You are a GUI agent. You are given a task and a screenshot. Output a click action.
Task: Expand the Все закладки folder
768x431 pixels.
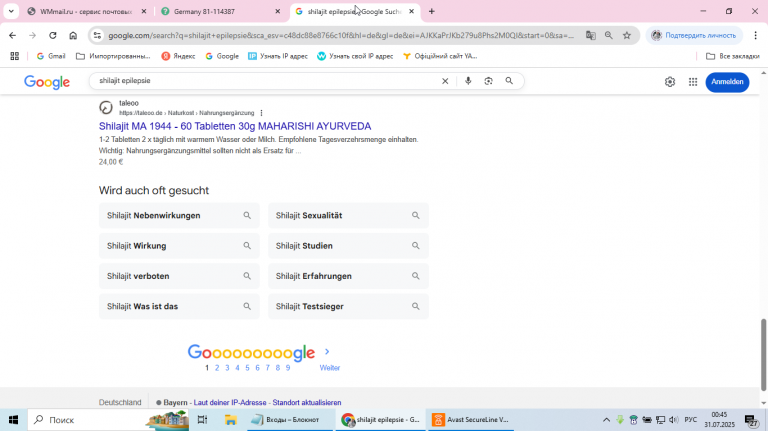(733, 56)
